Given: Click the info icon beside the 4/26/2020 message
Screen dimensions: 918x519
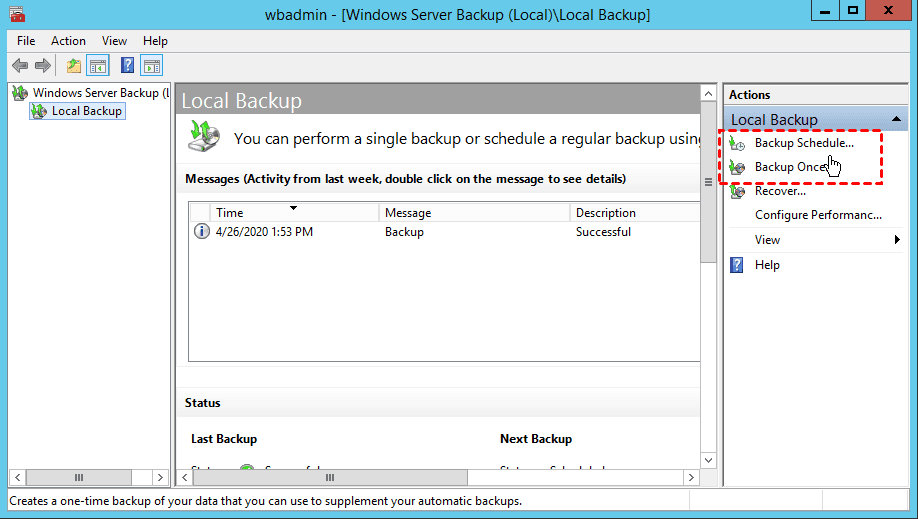Looking at the screenshot, I should (201, 231).
